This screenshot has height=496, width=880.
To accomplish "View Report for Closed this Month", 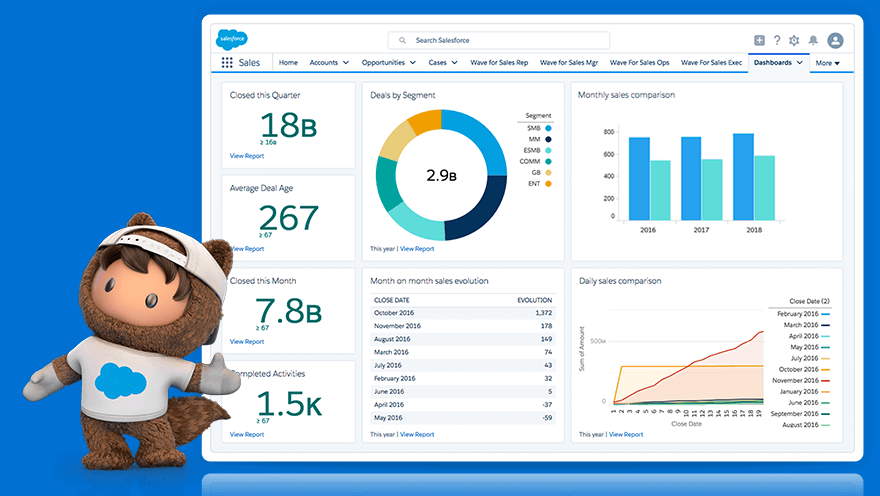I will point(246,342).
